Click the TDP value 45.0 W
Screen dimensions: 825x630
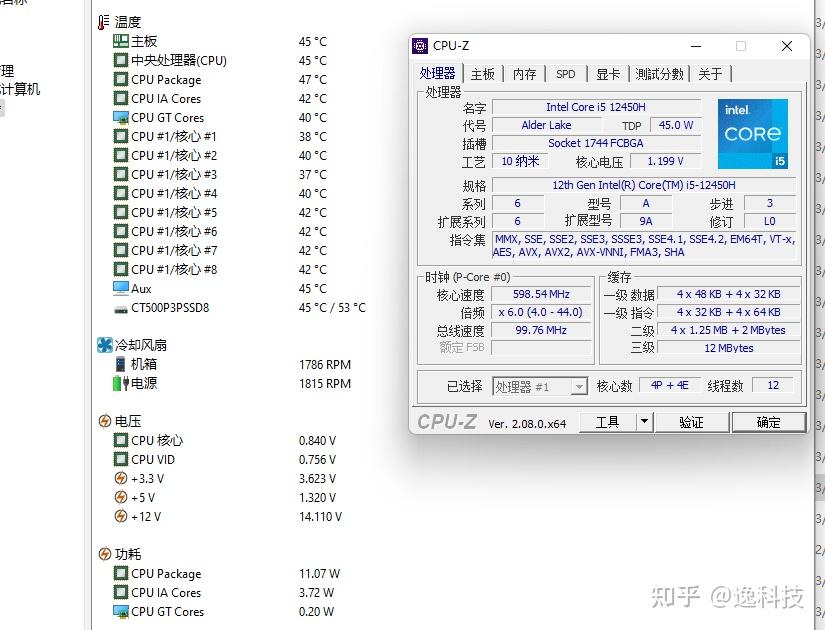676,125
